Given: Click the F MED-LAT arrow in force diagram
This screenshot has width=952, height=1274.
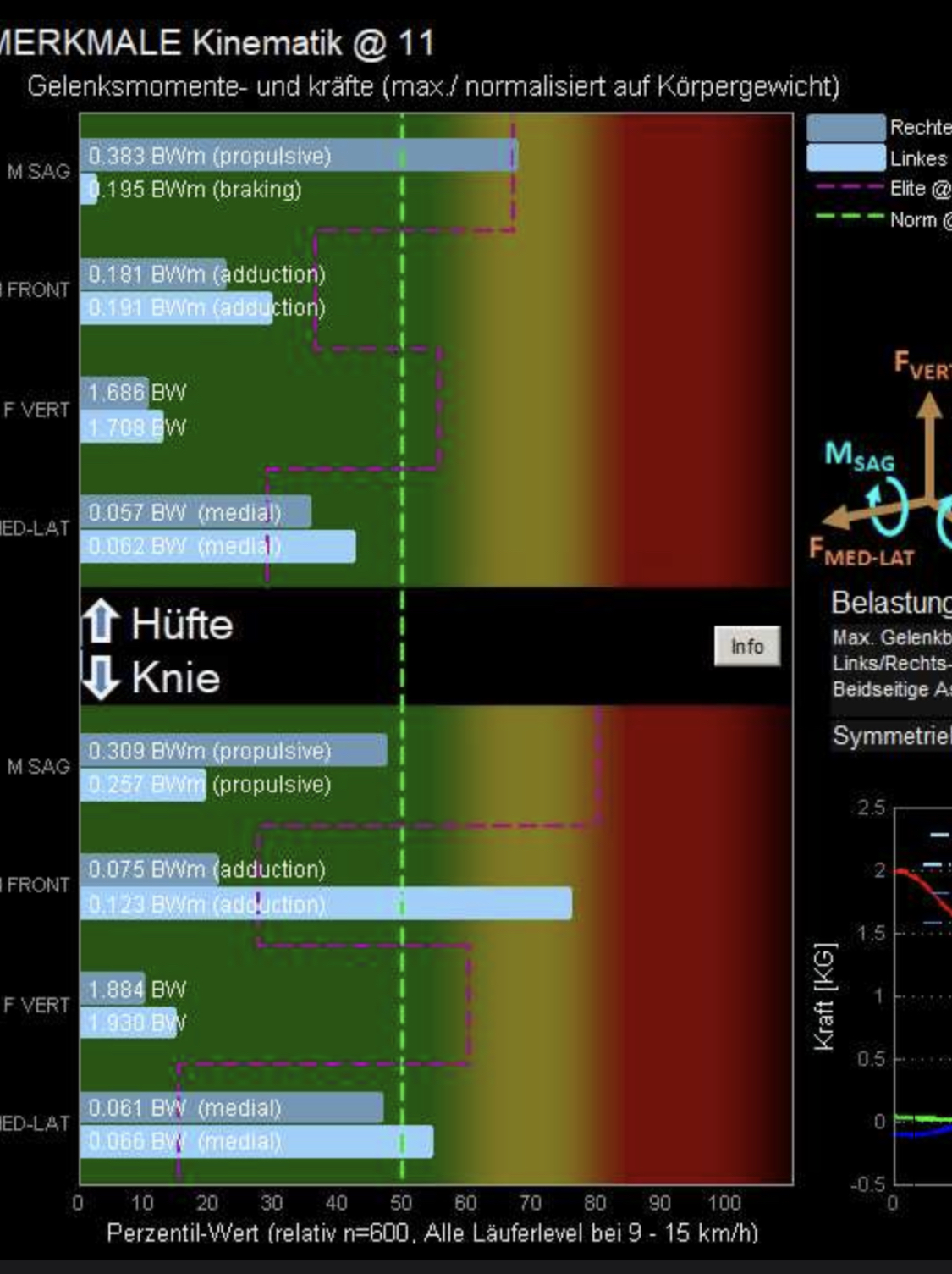Looking at the screenshot, I should 855,514.
